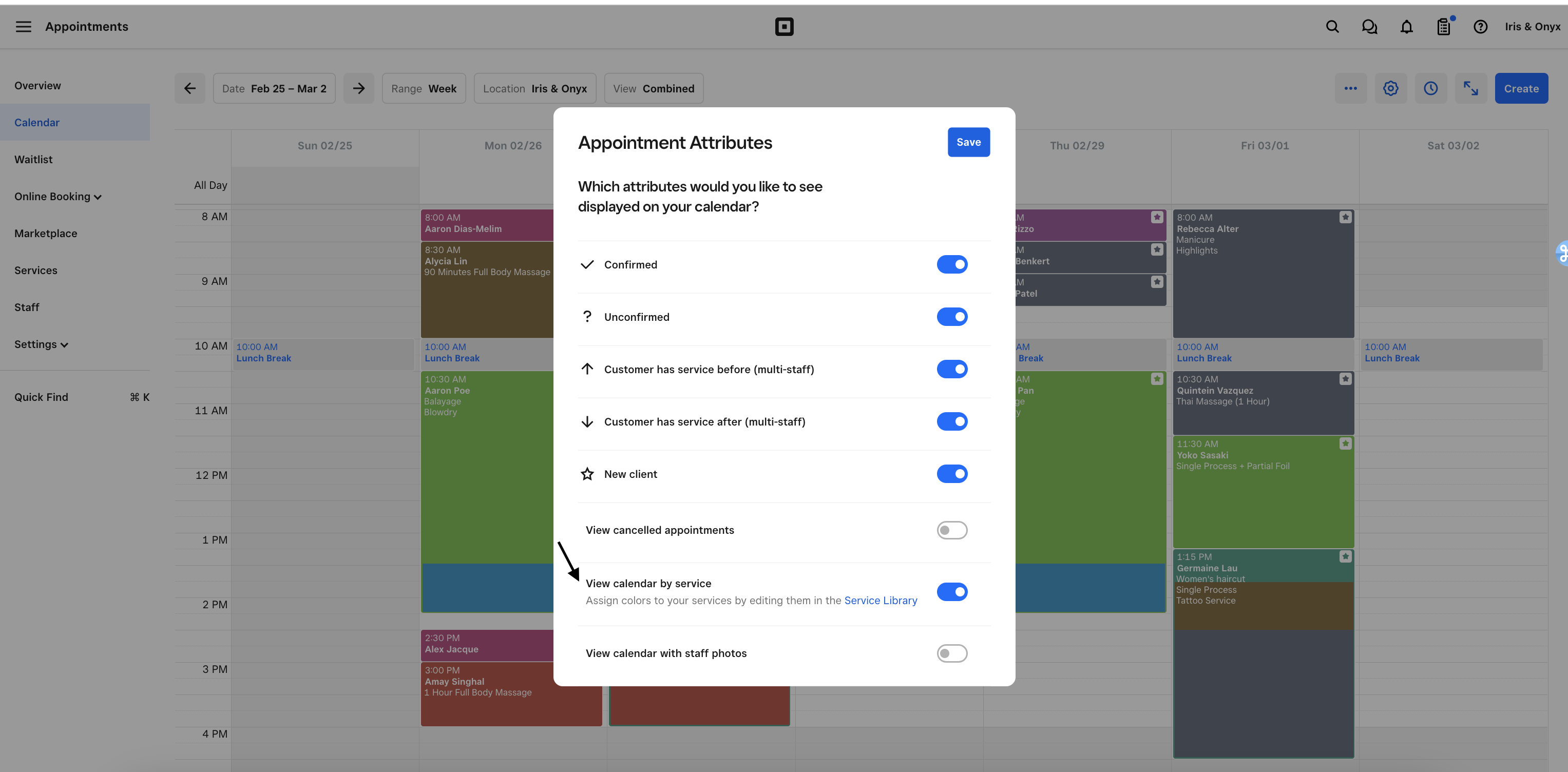The image size is (1568, 772).
Task: Open the search magnifier icon
Action: coord(1332,27)
